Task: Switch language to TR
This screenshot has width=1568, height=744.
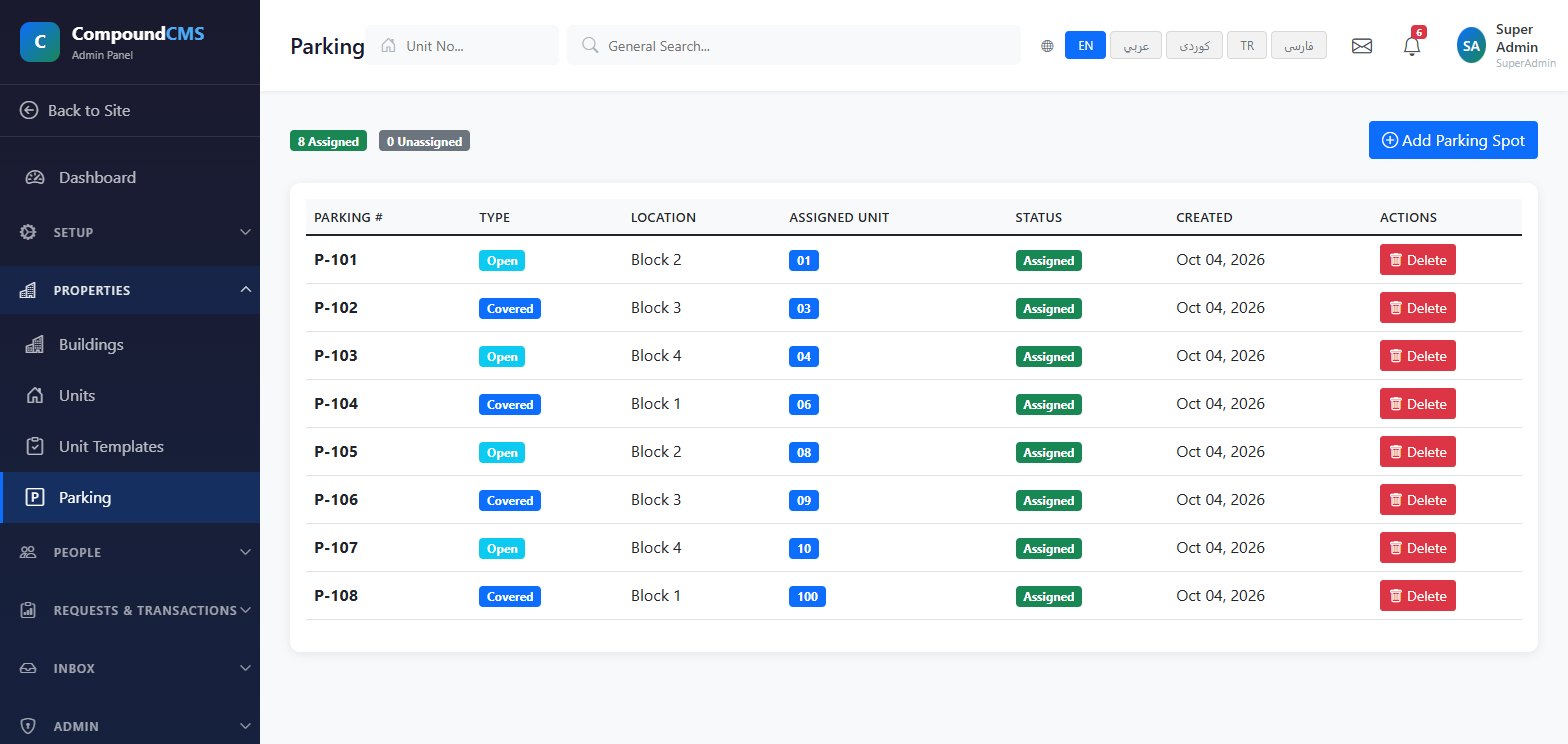Action: [x=1247, y=46]
